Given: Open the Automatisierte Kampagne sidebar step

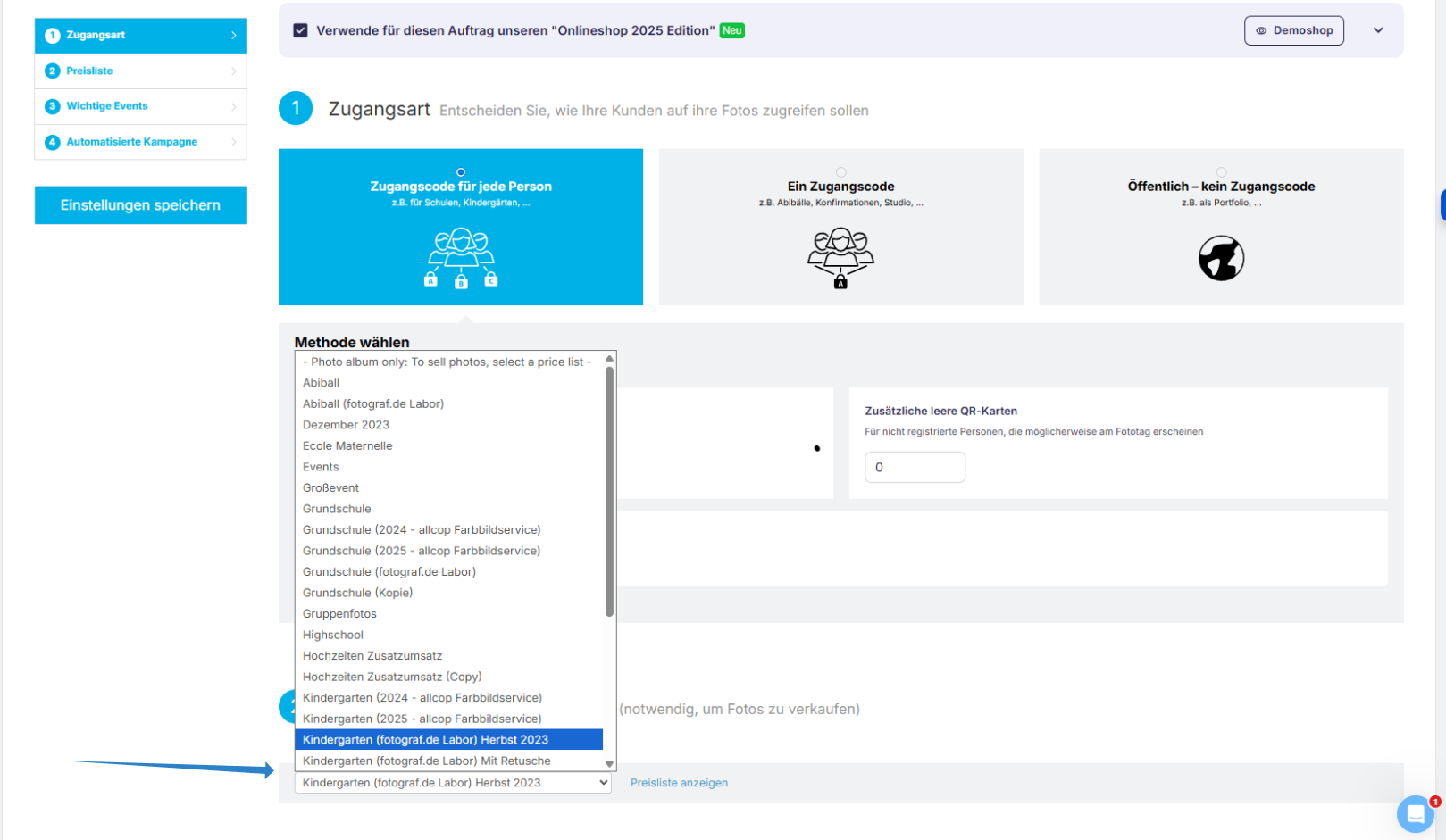Looking at the screenshot, I should [140, 142].
